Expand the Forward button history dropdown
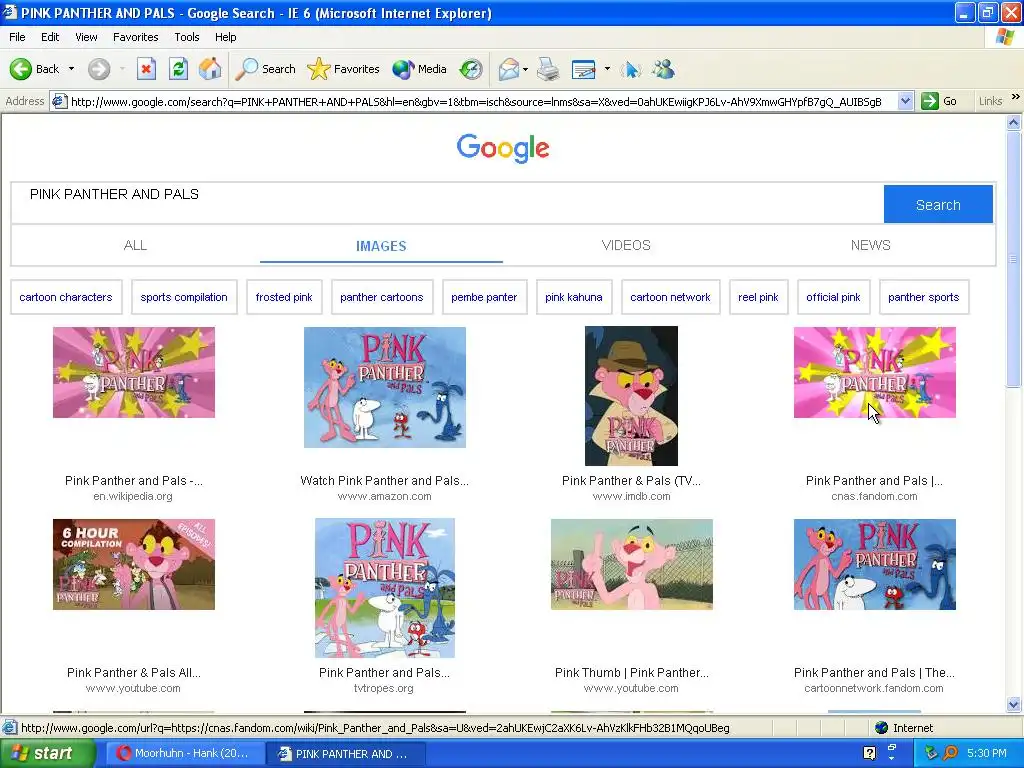 (x=121, y=69)
